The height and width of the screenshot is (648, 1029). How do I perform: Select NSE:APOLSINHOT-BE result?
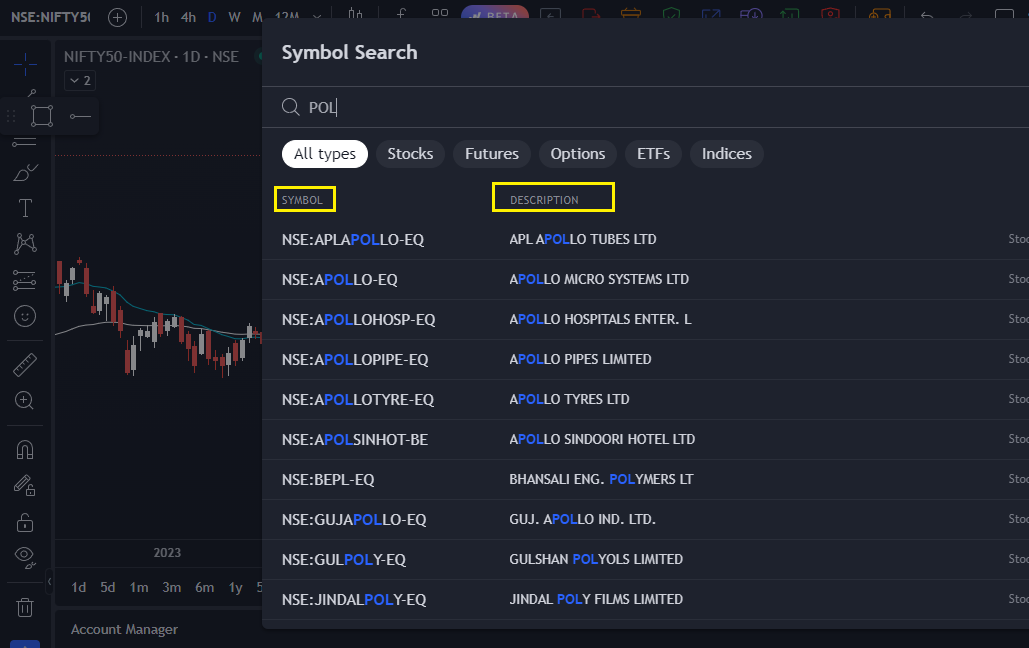click(645, 440)
